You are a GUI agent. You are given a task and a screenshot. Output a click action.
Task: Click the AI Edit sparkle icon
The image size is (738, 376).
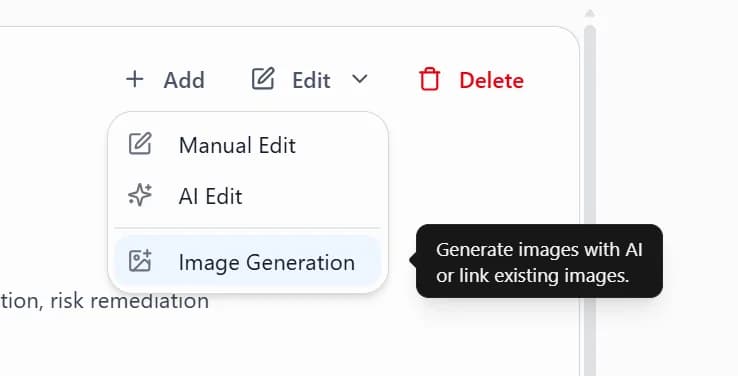(140, 195)
